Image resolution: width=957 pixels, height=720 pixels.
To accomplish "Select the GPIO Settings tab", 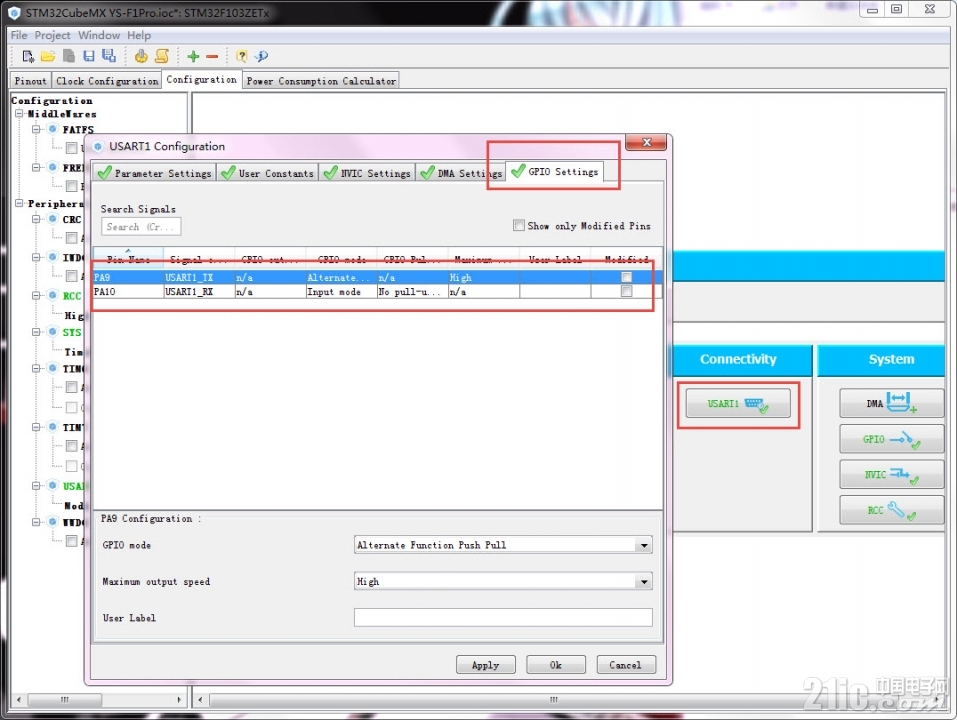I will [555, 172].
